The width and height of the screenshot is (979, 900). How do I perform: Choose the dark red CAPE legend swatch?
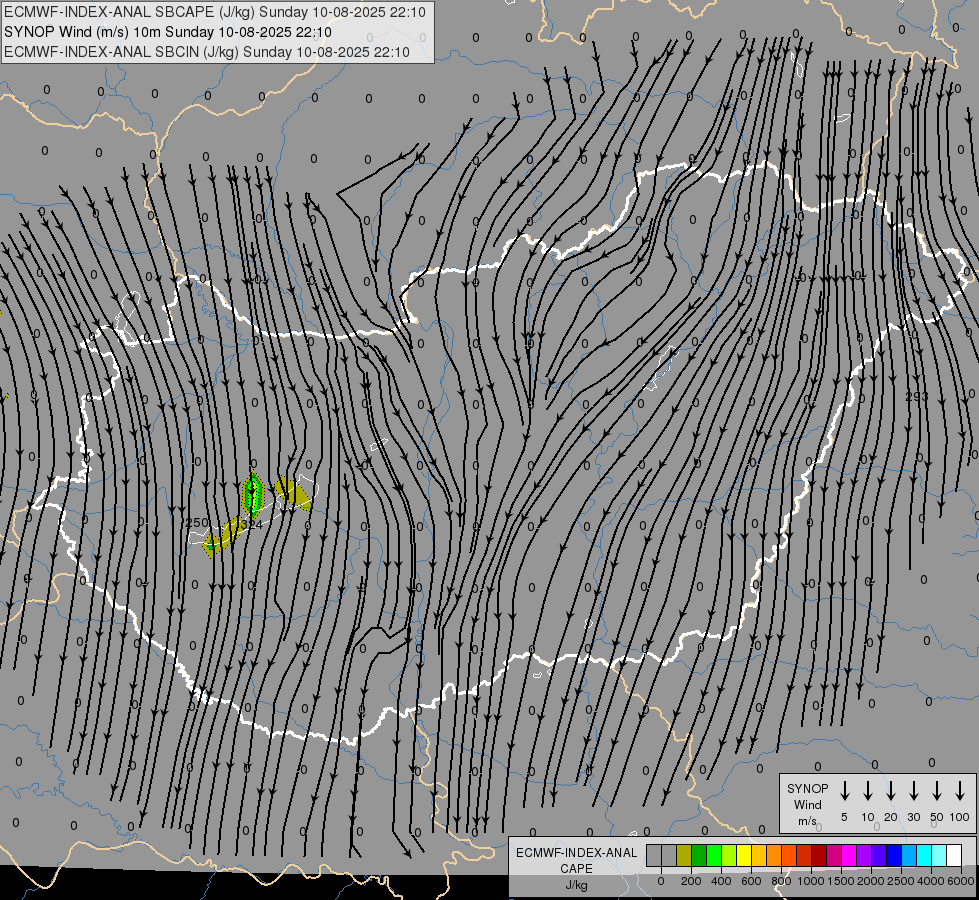click(819, 855)
